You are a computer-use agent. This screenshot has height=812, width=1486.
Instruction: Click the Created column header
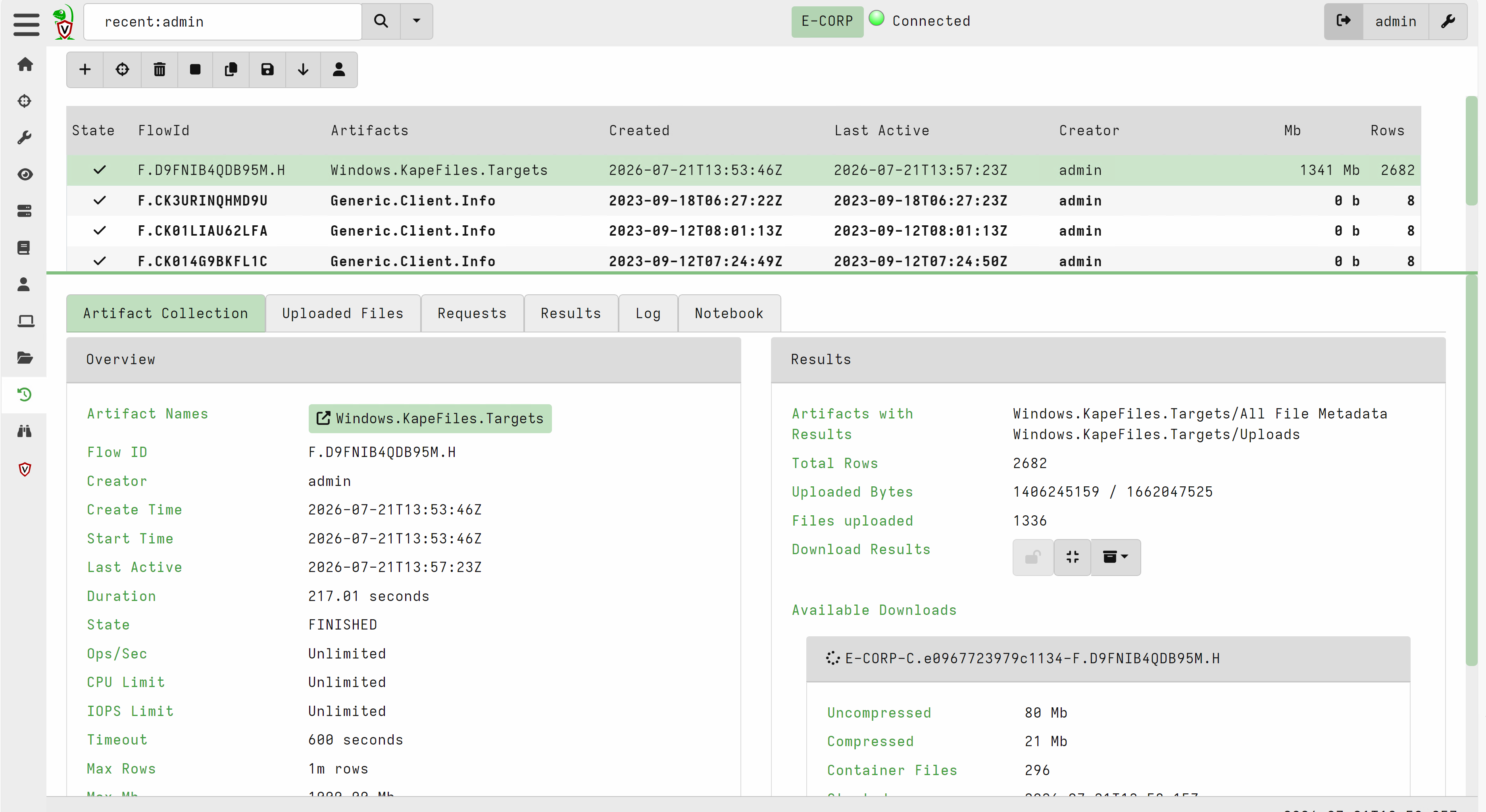(640, 131)
